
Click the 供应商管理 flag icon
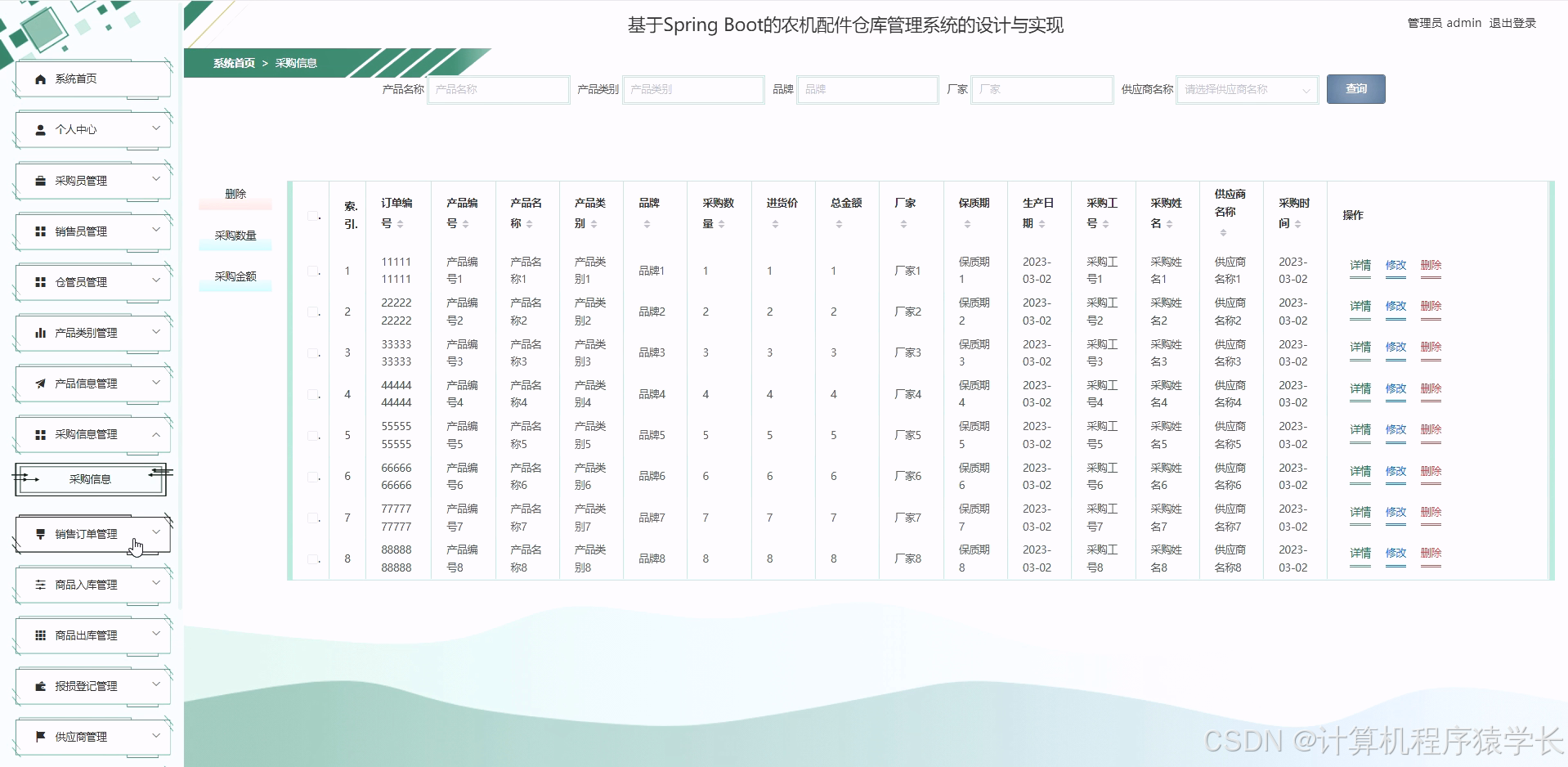[38, 737]
